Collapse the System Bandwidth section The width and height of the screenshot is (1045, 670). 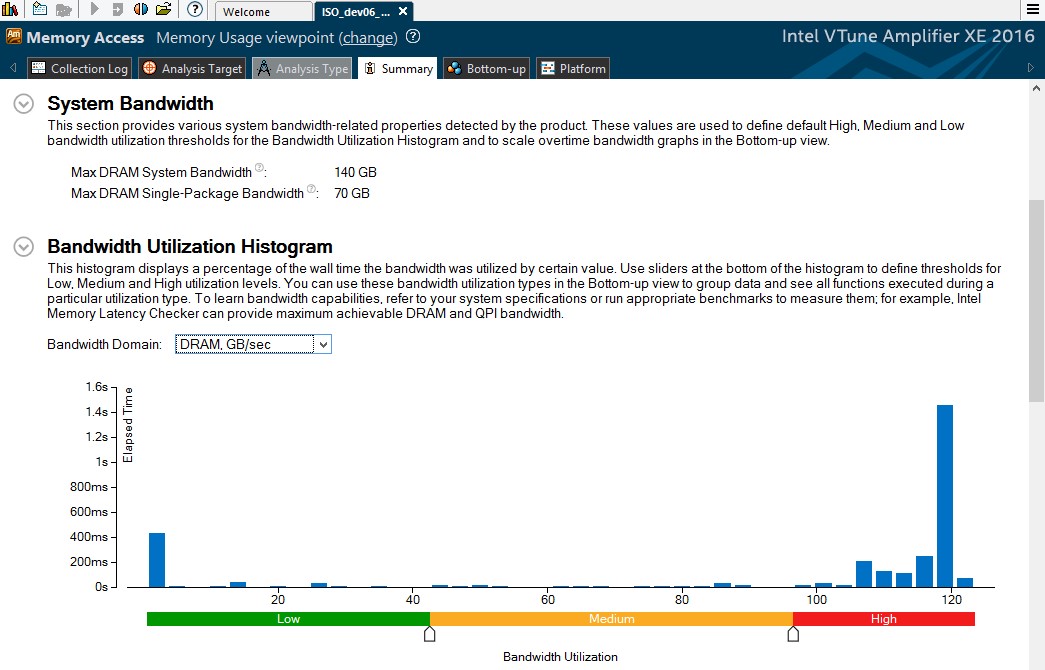[24, 104]
